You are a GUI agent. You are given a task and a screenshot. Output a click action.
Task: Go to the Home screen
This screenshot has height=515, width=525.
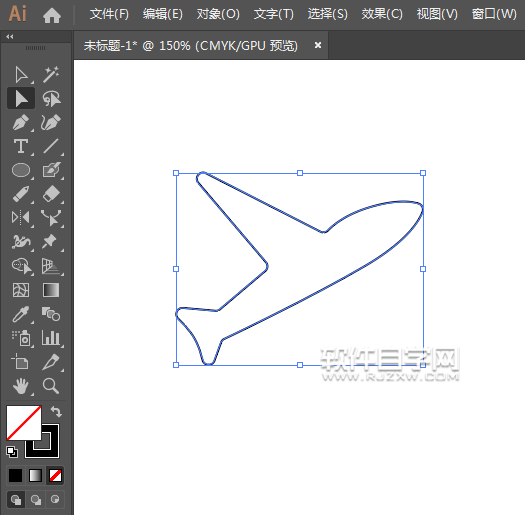52,15
